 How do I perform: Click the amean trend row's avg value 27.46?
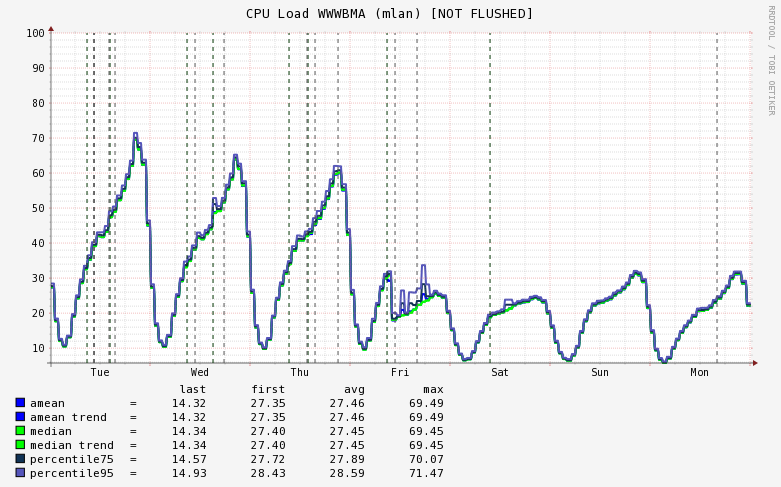point(347,417)
